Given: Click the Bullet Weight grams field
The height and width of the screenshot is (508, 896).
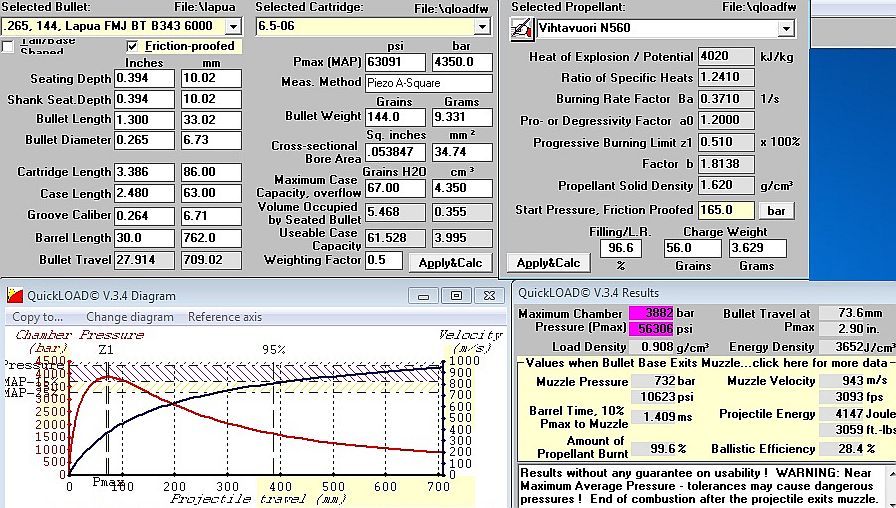Looking at the screenshot, I should coord(462,117).
